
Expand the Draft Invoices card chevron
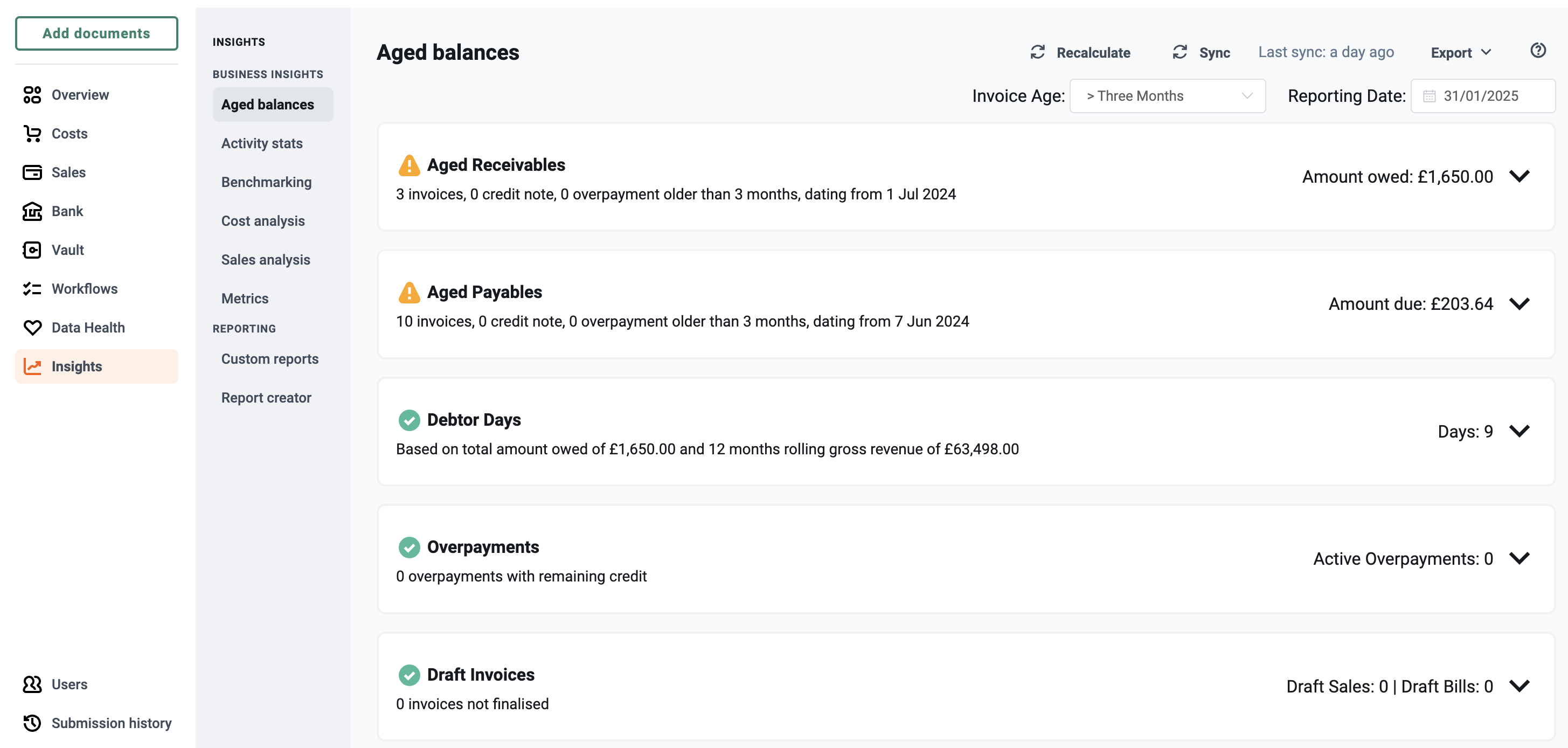(1520, 687)
